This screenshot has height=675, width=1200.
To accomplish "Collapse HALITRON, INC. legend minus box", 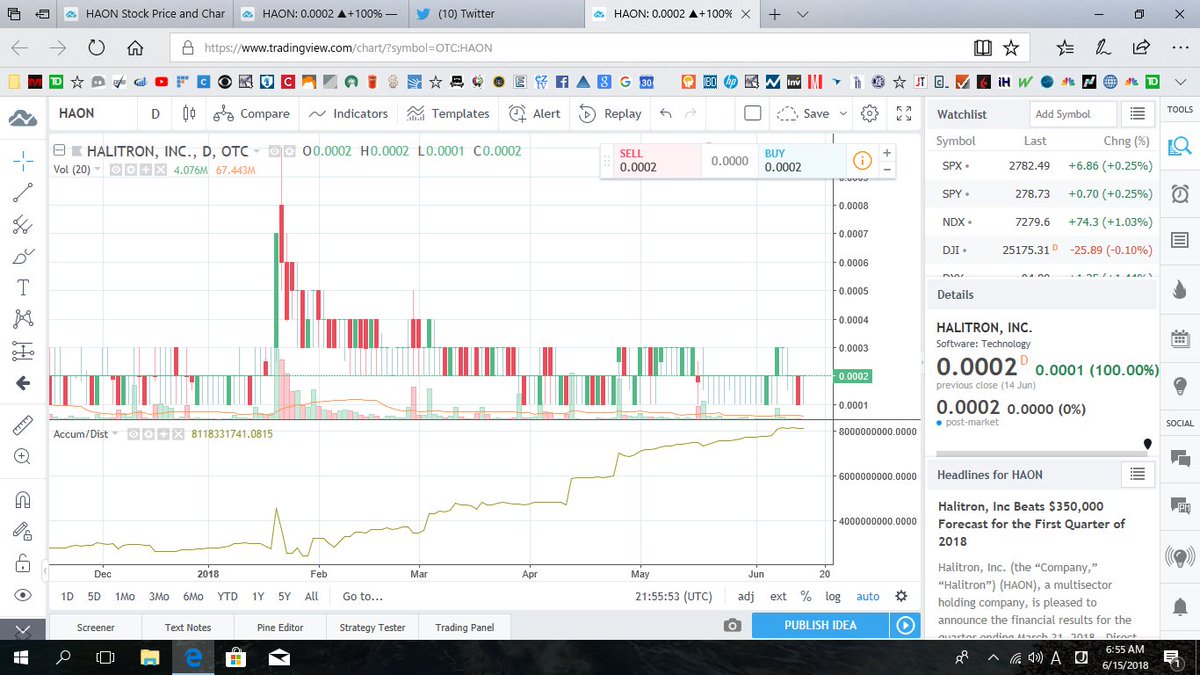I will point(59,151).
